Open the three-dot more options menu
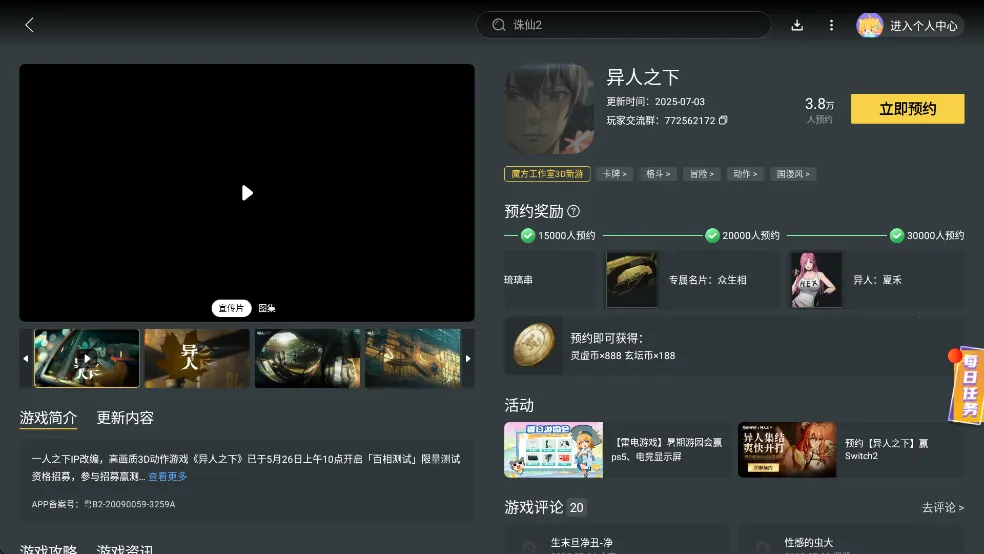The width and height of the screenshot is (984, 554). pyautogui.click(x=831, y=25)
